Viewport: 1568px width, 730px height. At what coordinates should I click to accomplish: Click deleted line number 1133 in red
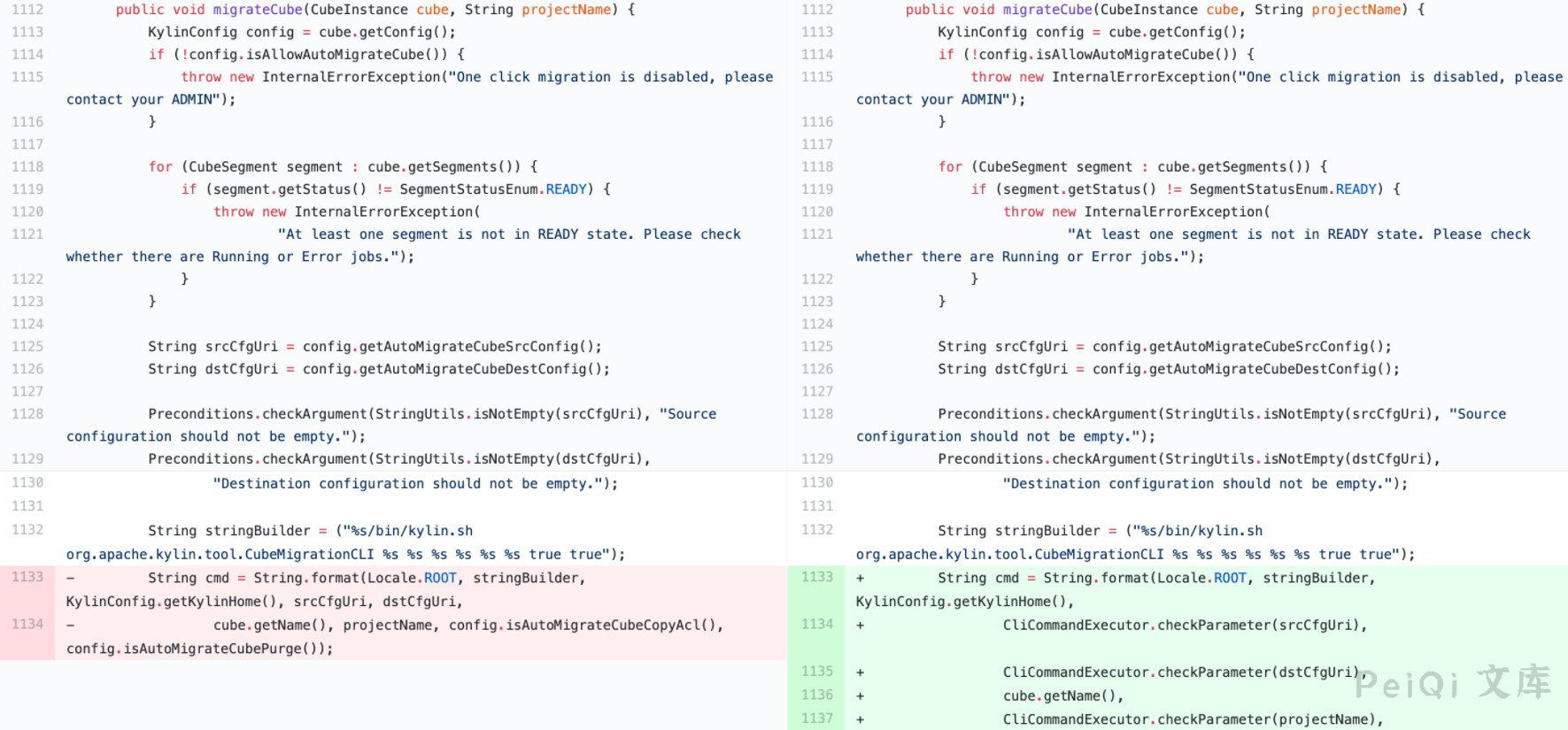(x=27, y=577)
